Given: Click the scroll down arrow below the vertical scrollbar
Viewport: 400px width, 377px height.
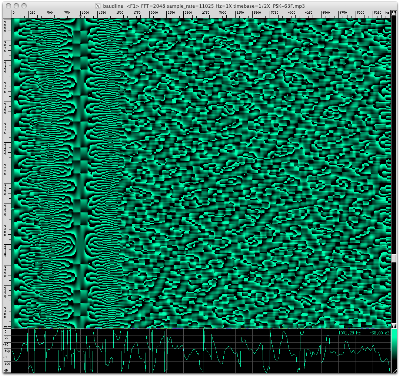Looking at the screenshot, I should click(x=394, y=325).
